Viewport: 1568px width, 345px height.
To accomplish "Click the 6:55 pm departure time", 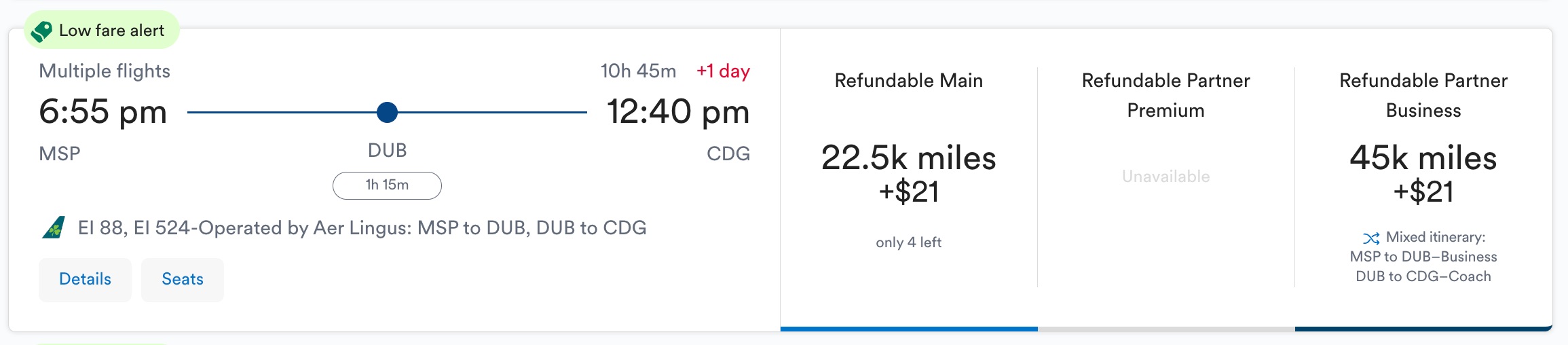I will click(103, 111).
